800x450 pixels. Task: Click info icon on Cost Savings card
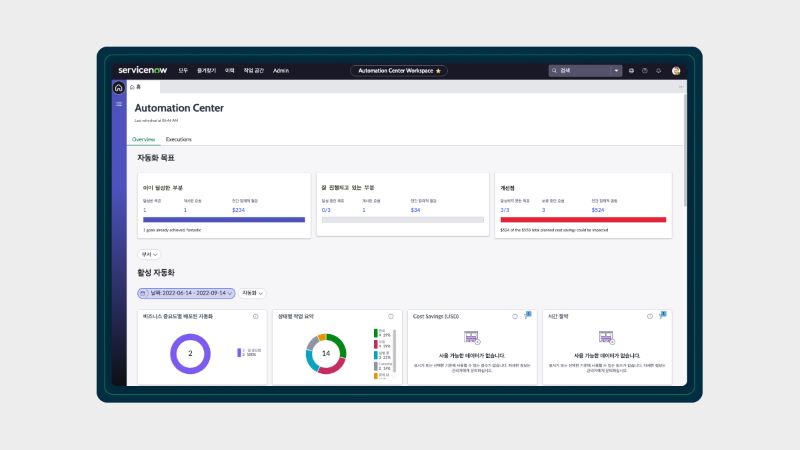515,316
